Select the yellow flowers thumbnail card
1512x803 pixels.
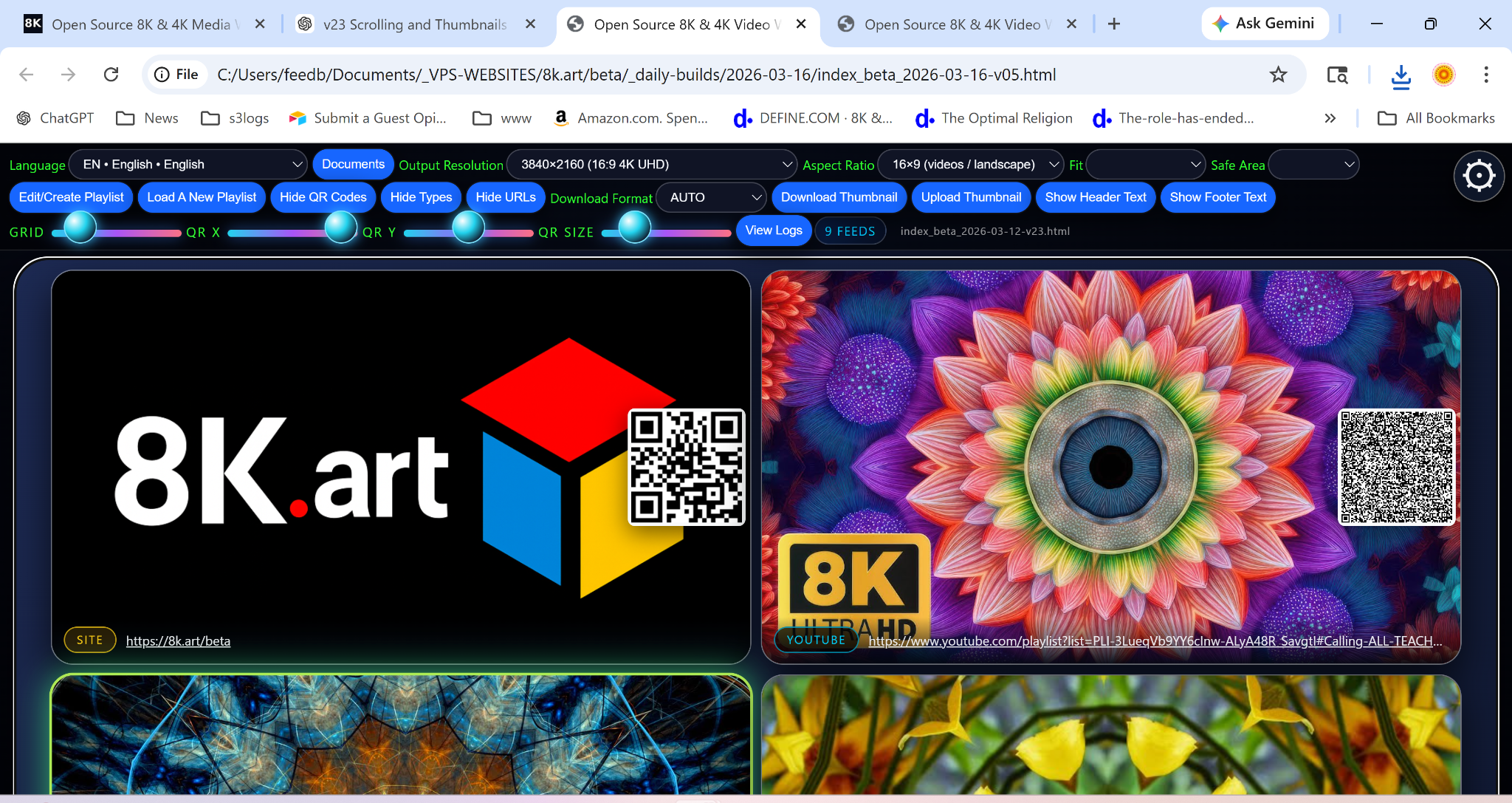(x=1111, y=735)
